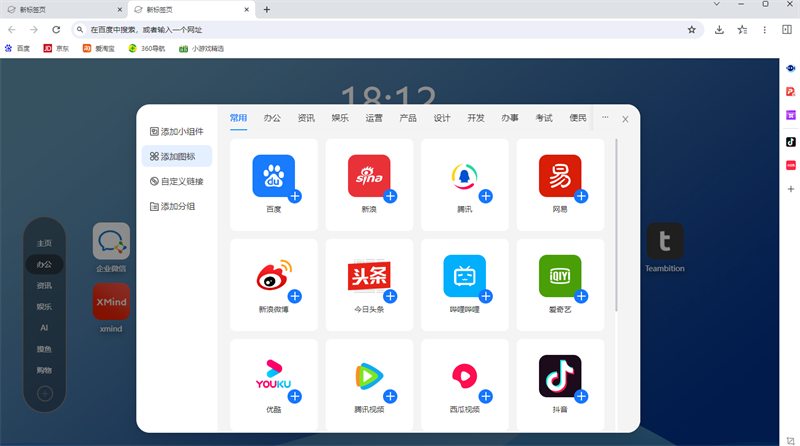Image resolution: width=800 pixels, height=446 pixels.
Task: Click the 哔哩哔哩 blue TV logo
Action: click(x=464, y=276)
